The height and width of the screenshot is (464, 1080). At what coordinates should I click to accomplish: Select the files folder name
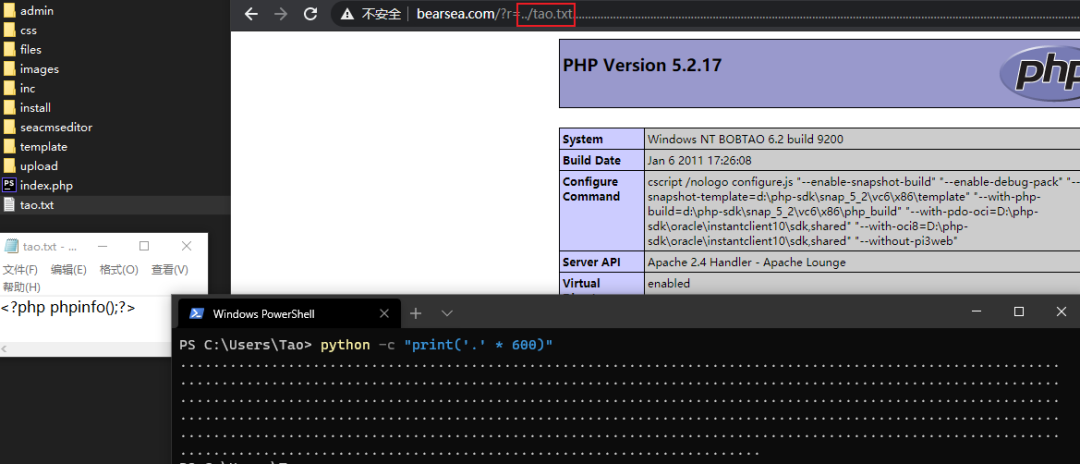point(30,50)
